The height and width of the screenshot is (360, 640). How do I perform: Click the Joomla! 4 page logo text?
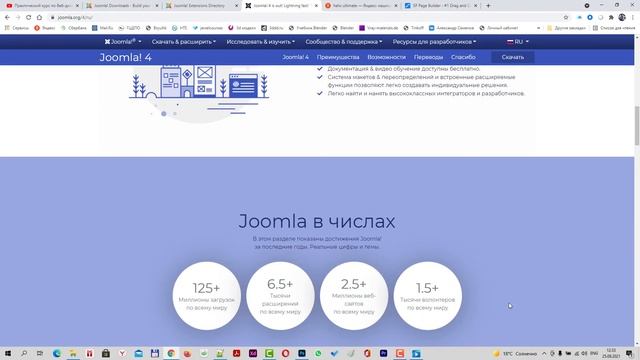pos(126,57)
